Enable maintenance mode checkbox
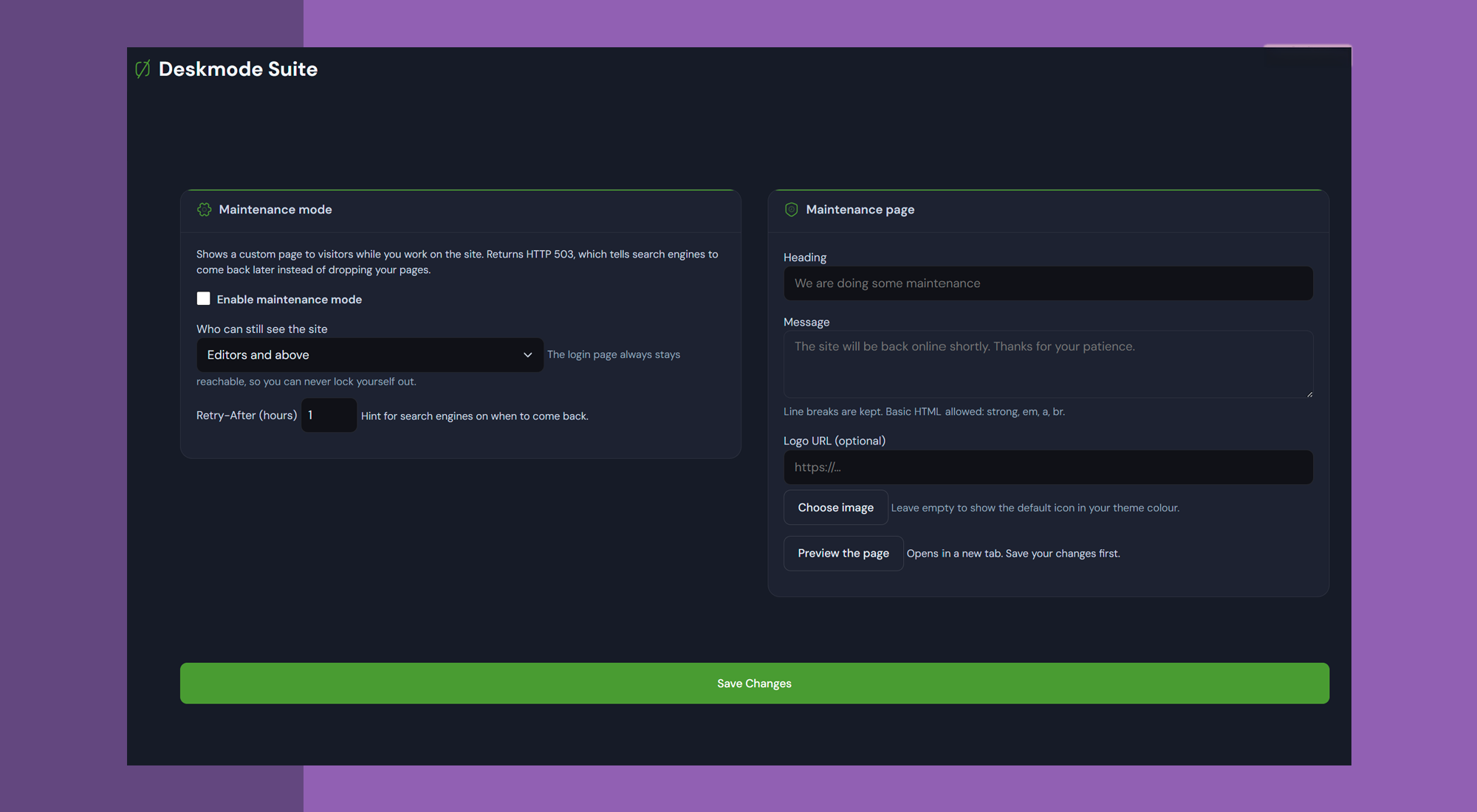This screenshot has height=812, width=1477. 203,298
